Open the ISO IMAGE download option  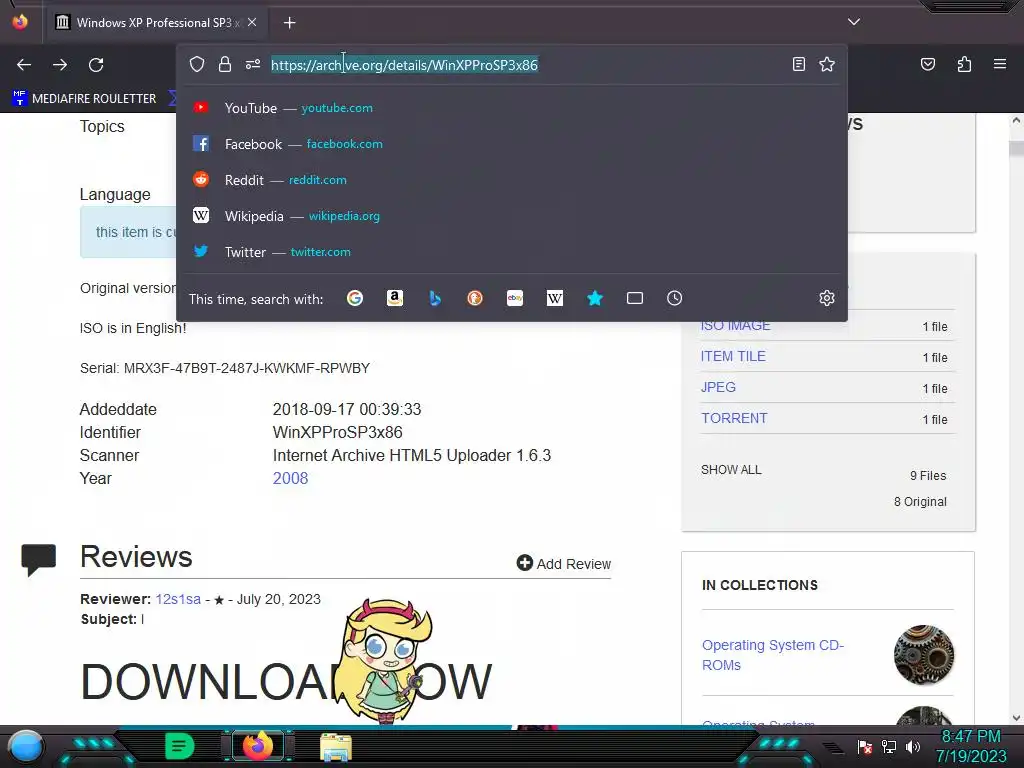coord(735,325)
